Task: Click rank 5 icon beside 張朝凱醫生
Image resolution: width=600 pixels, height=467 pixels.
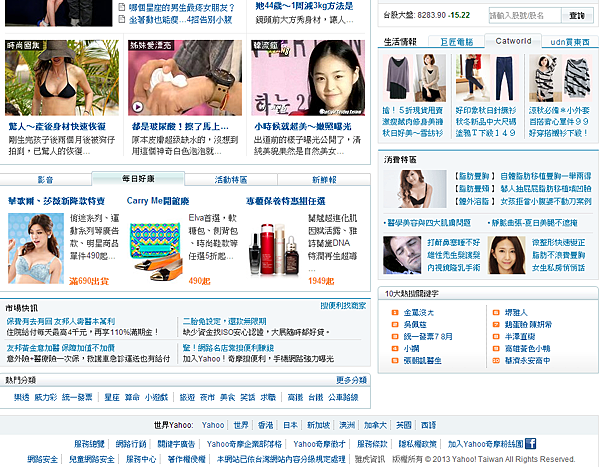Action: click(x=395, y=361)
